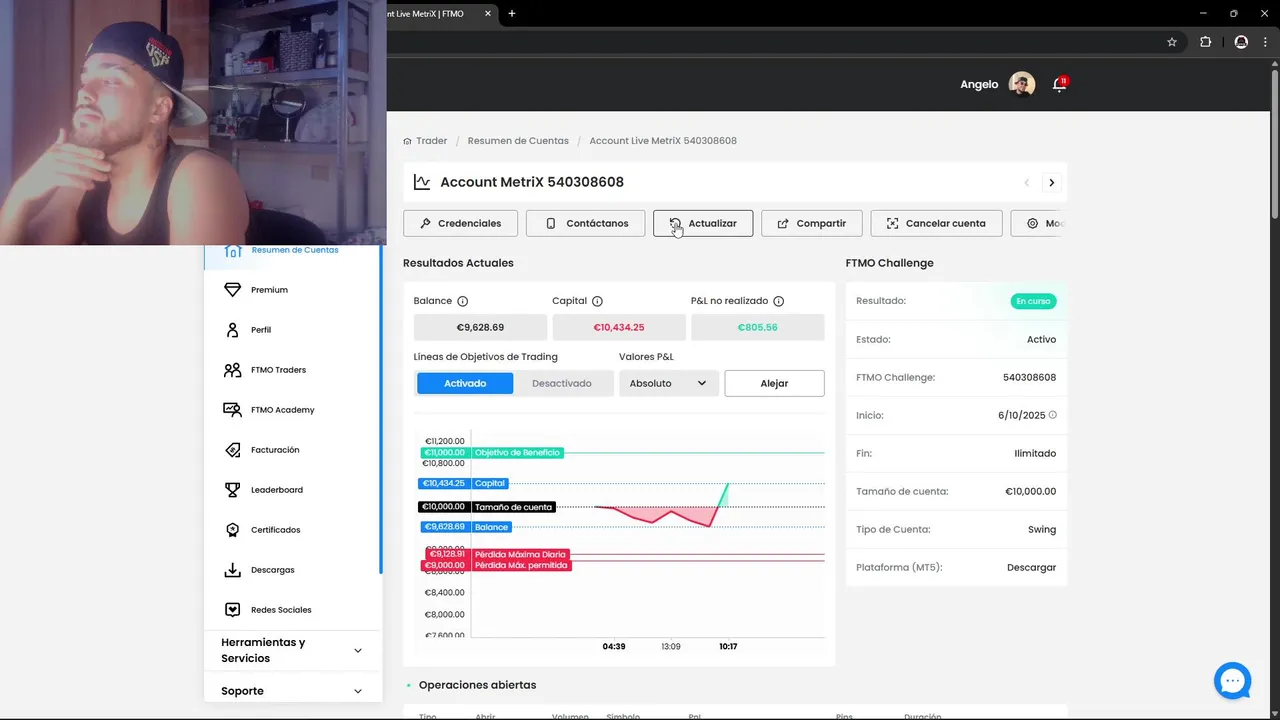
Task: Click the En curso status badge
Action: [x=1033, y=301]
